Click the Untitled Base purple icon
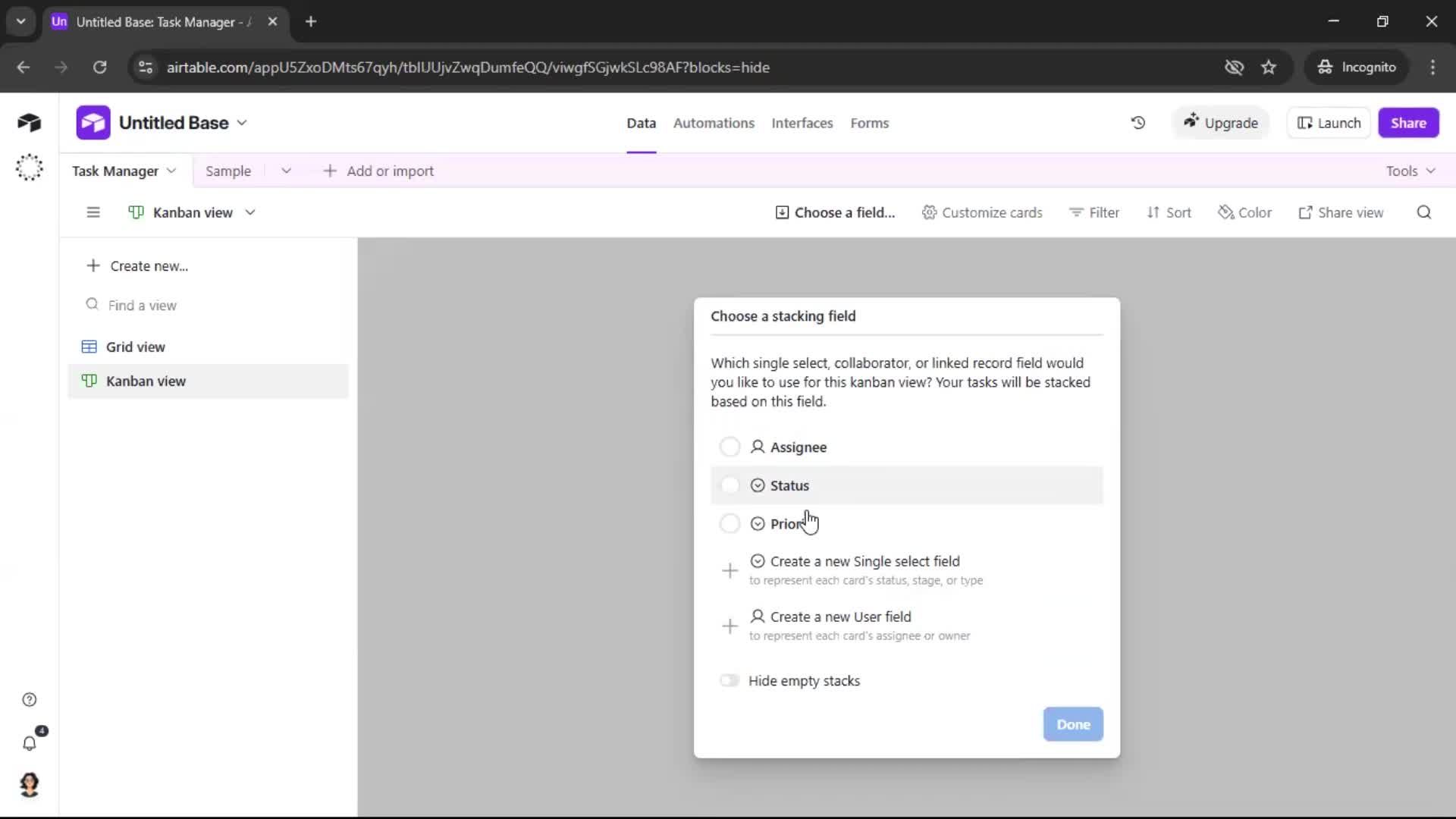Viewport: 1456px width, 819px height. 93,123
